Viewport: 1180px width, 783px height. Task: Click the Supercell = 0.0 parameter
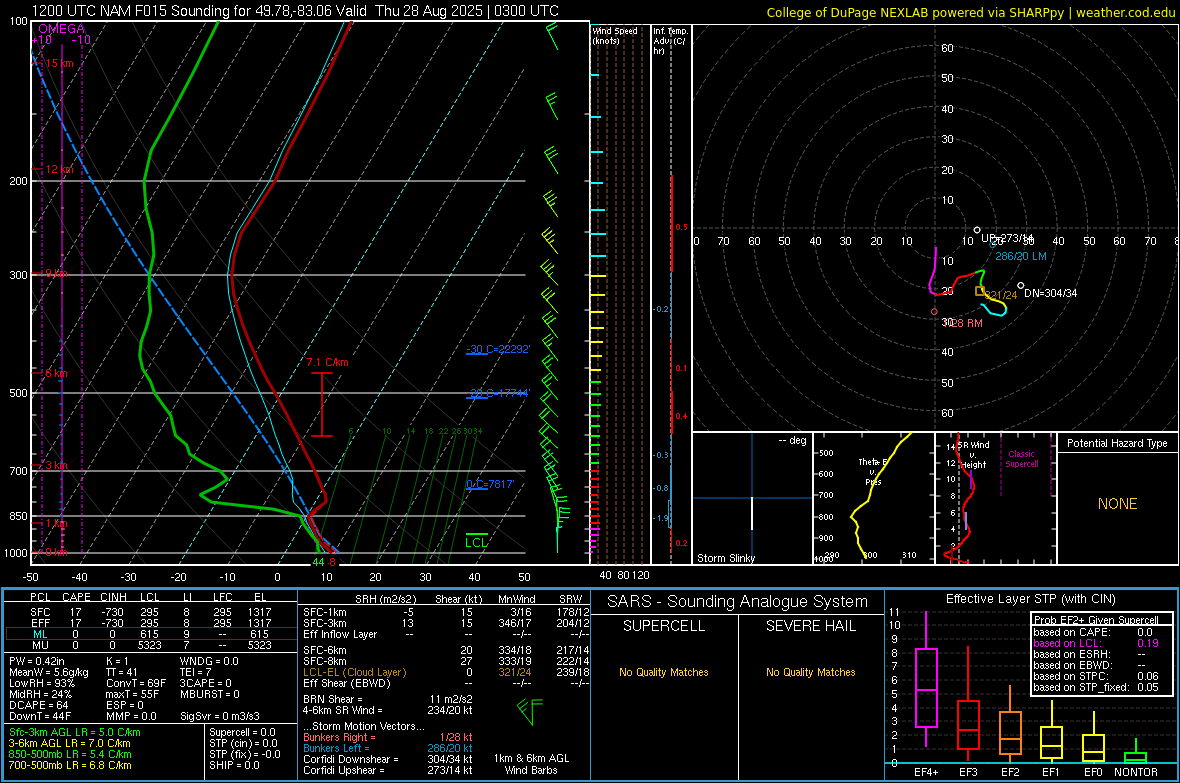[x=242, y=732]
